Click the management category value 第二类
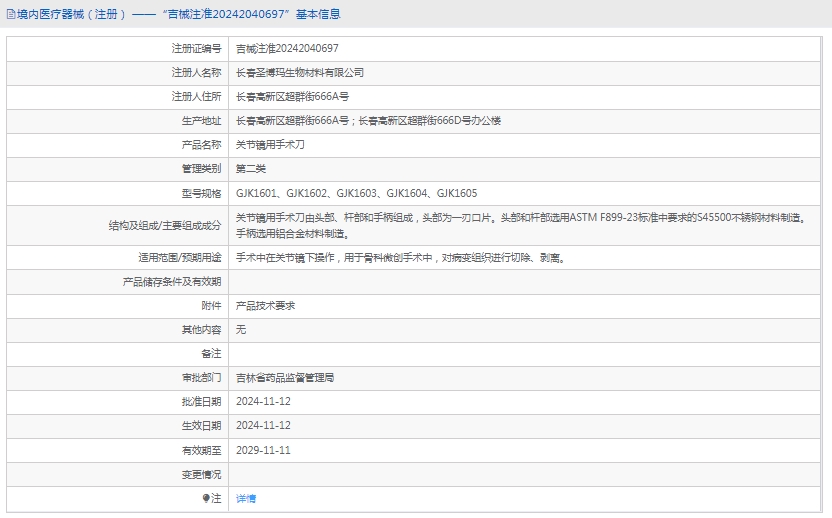Screen dimensions: 832x518 click(x=251, y=169)
